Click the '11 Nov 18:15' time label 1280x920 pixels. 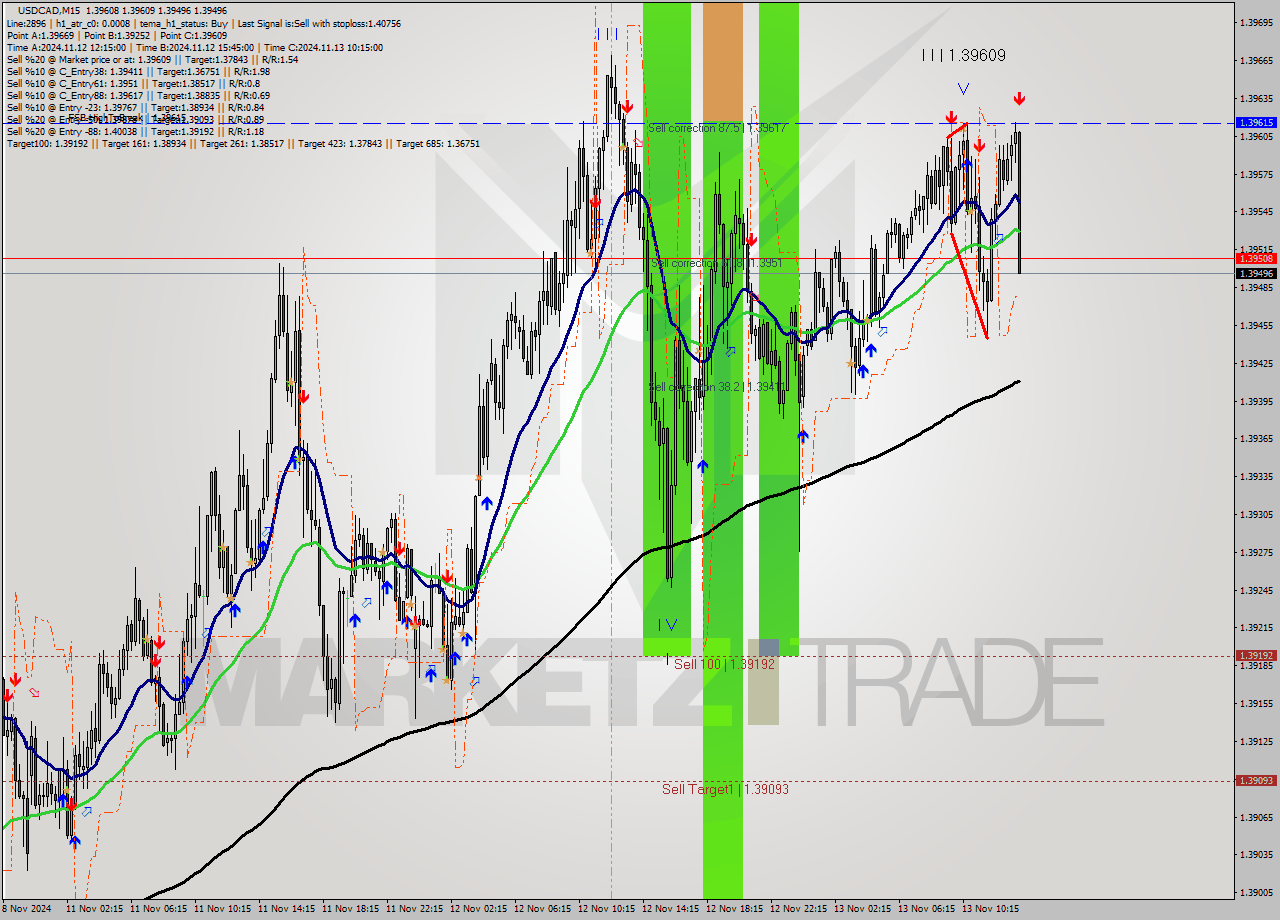click(x=351, y=909)
